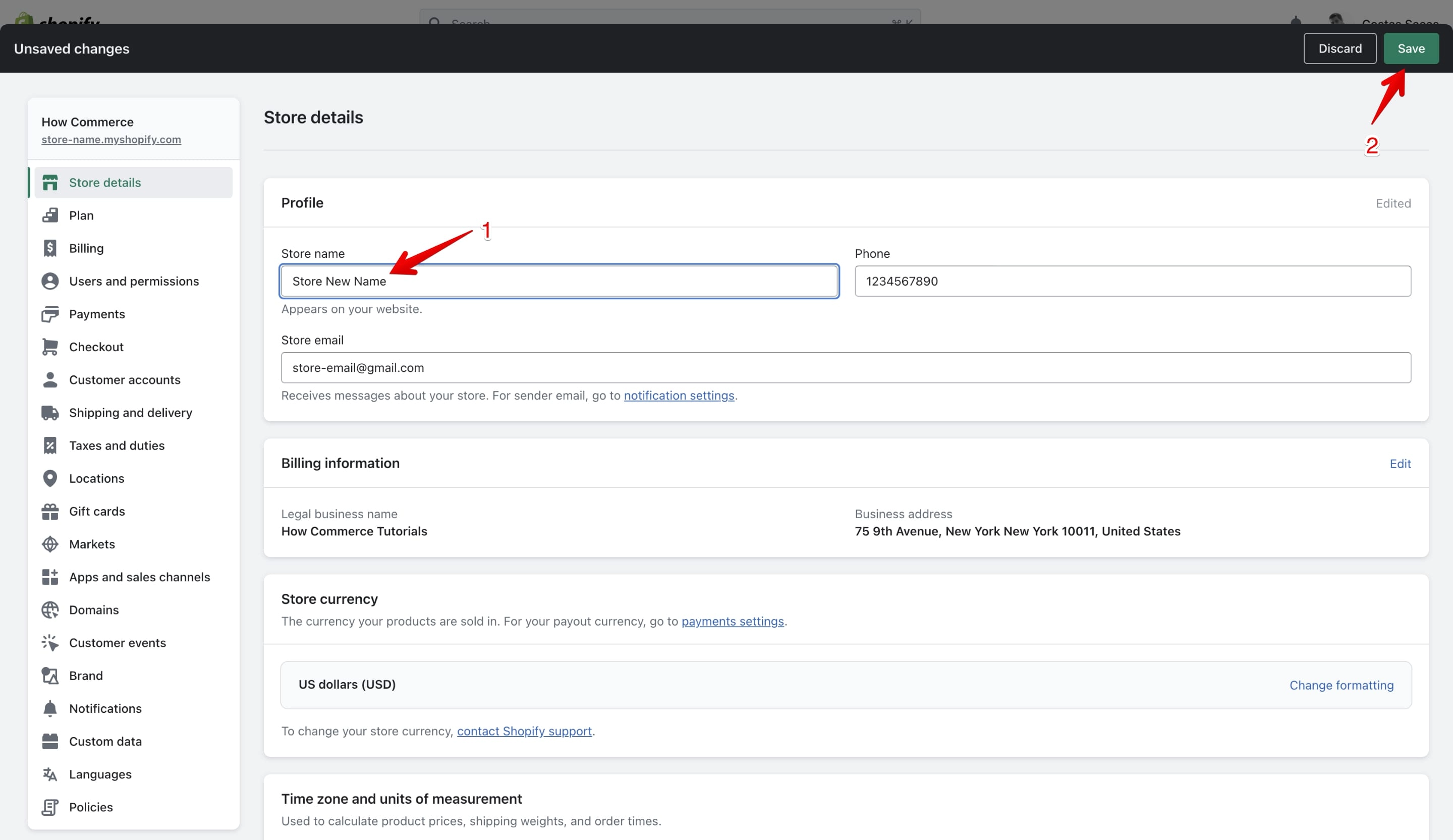The height and width of the screenshot is (840, 1453).
Task: Click the Payments card icon
Action: tap(50, 314)
